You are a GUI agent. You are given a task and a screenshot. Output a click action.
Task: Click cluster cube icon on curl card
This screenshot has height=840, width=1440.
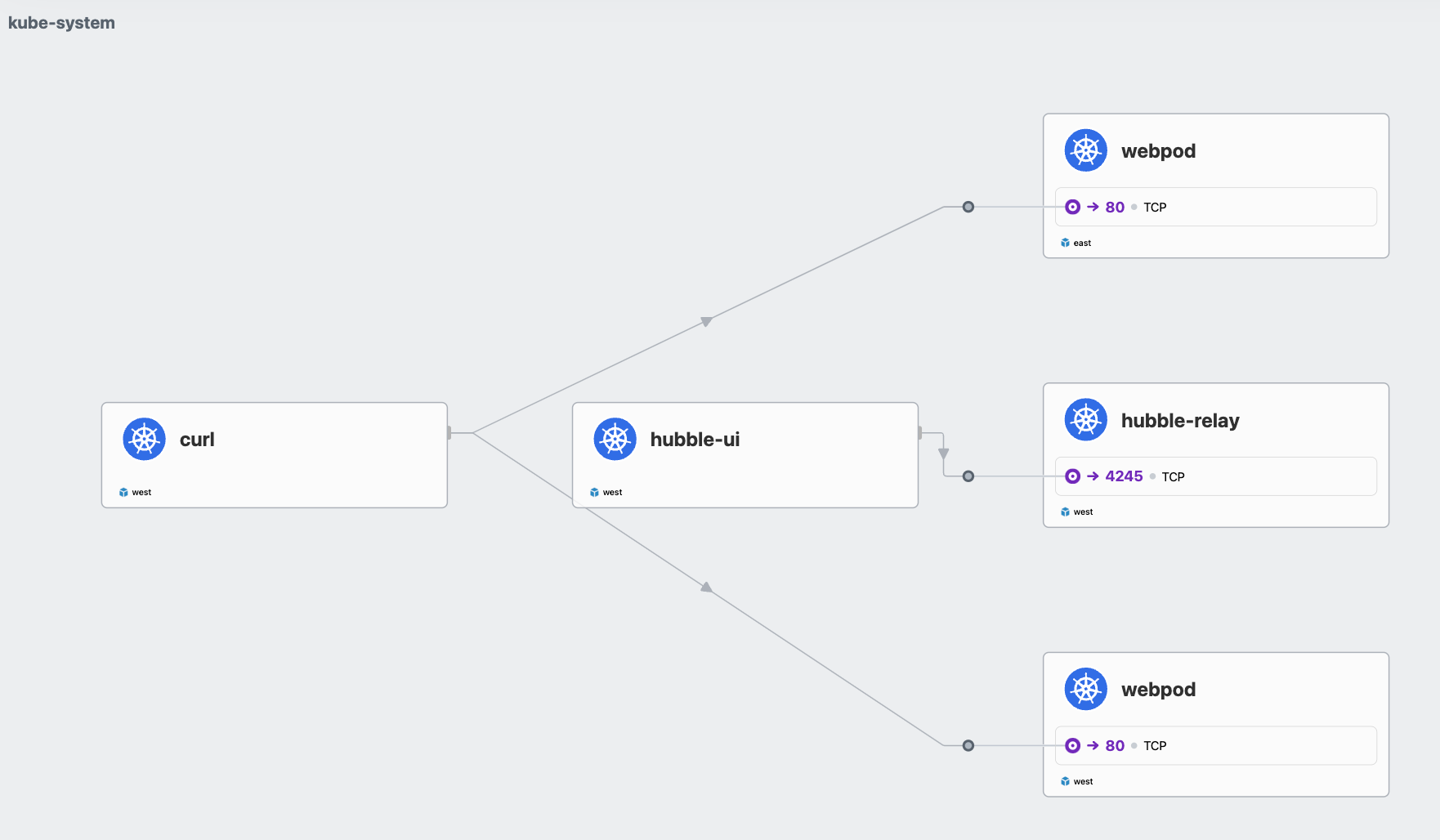pos(123,492)
